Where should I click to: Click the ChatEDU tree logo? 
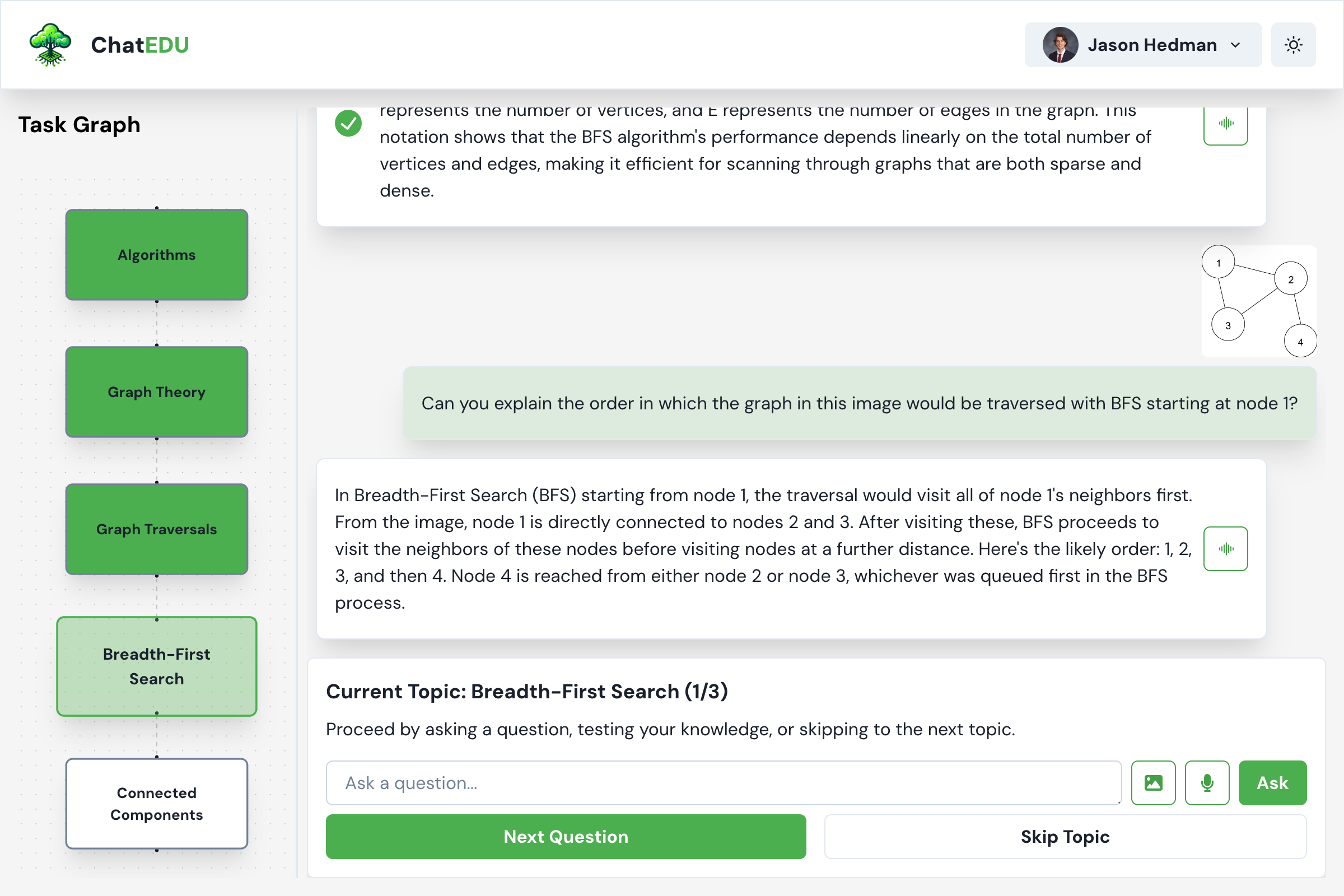(50, 45)
